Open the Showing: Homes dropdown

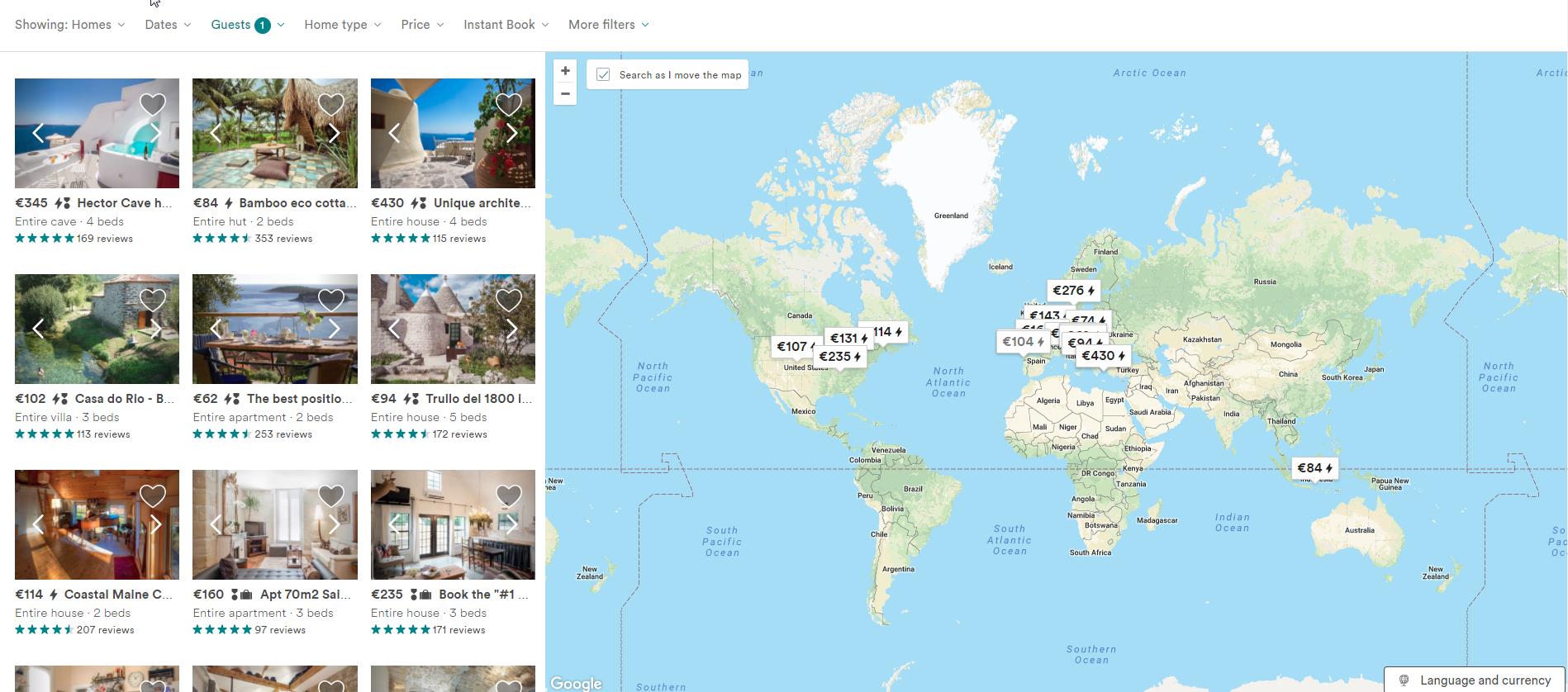[x=70, y=25]
